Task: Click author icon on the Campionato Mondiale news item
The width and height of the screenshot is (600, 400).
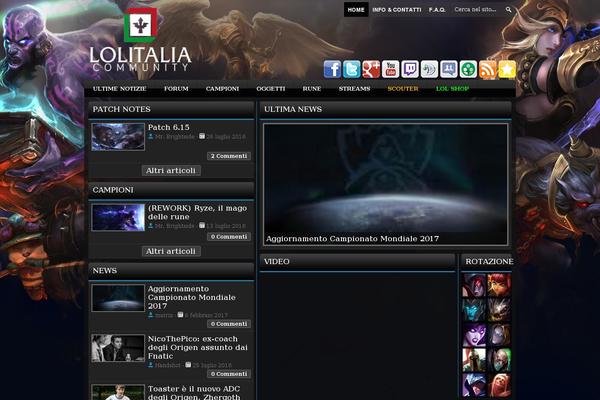Action: (151, 315)
